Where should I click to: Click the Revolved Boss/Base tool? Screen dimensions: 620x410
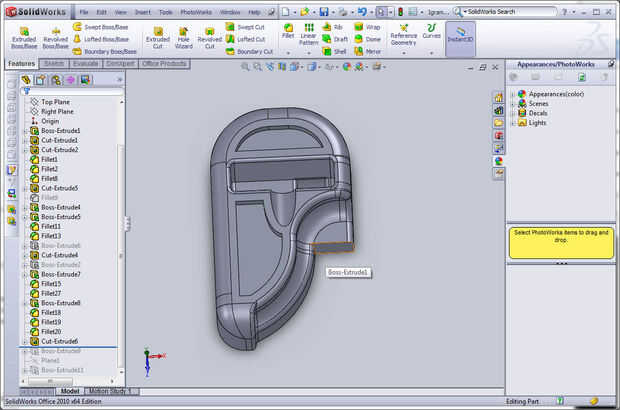(x=56, y=35)
